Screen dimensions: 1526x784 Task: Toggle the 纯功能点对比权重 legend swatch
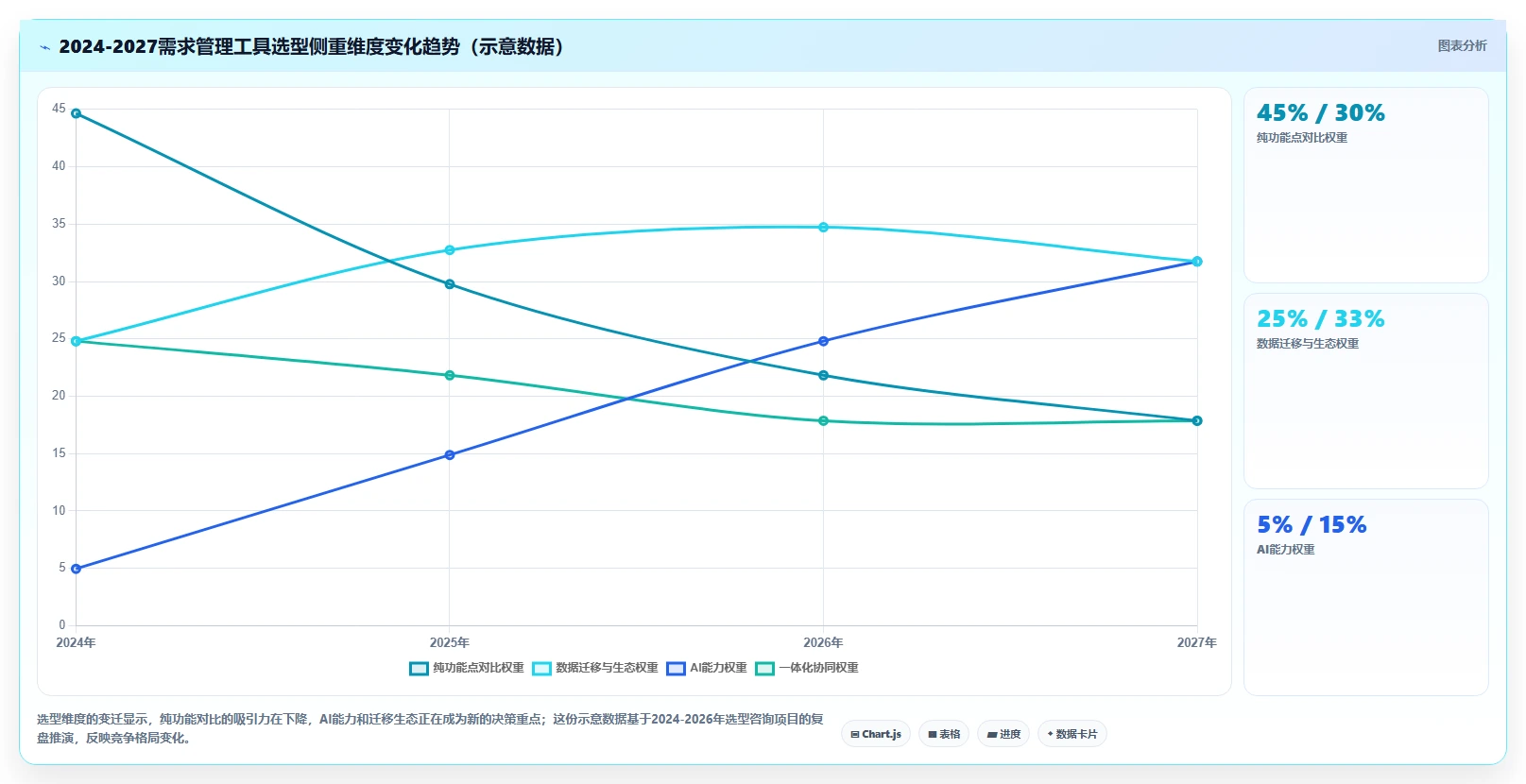[419, 668]
